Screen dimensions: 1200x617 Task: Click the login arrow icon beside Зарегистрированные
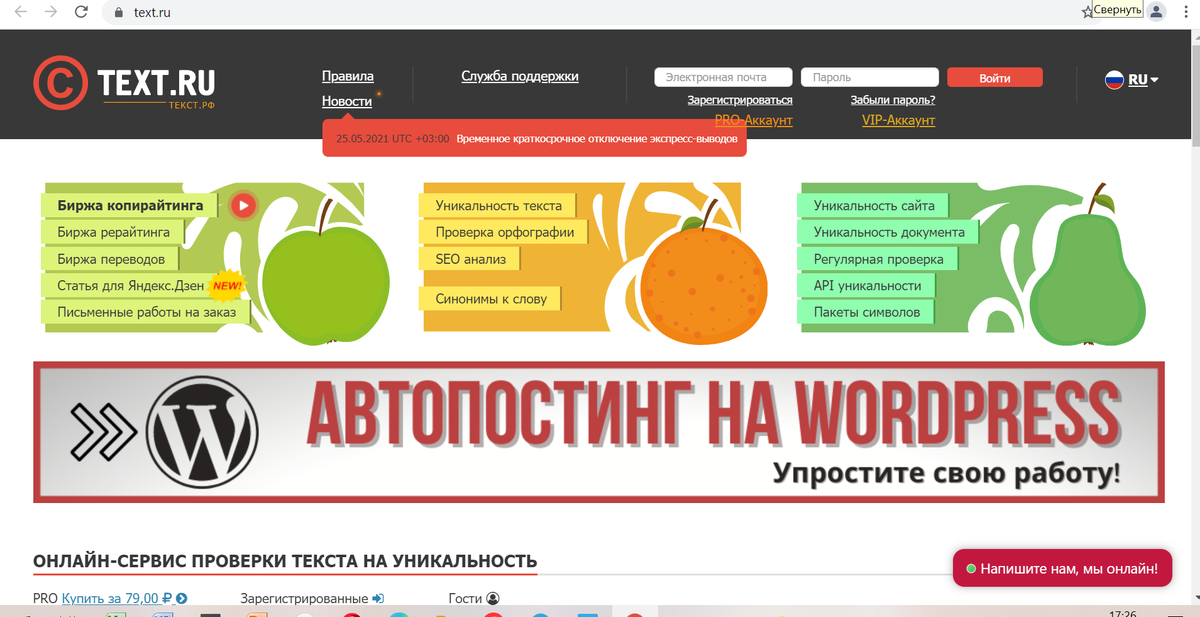[x=378, y=598]
